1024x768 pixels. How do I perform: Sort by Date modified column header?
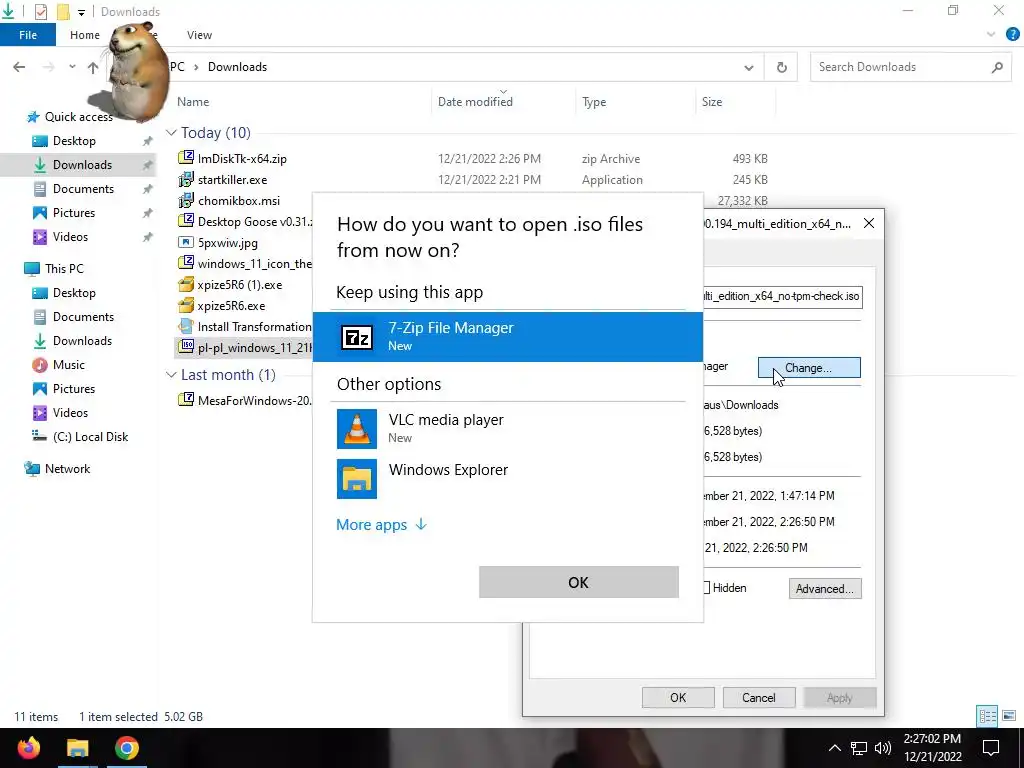[475, 101]
